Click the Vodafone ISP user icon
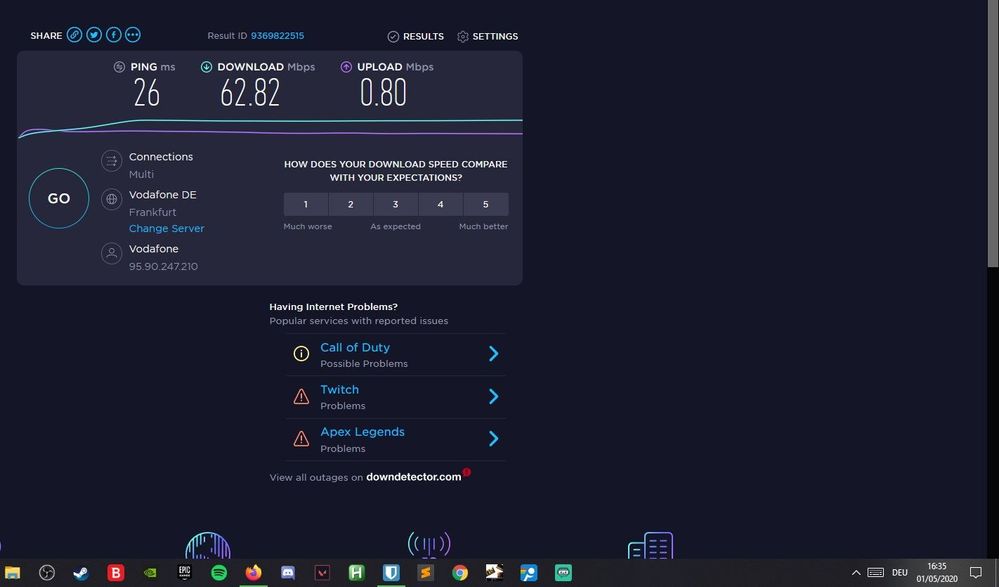 [x=111, y=253]
